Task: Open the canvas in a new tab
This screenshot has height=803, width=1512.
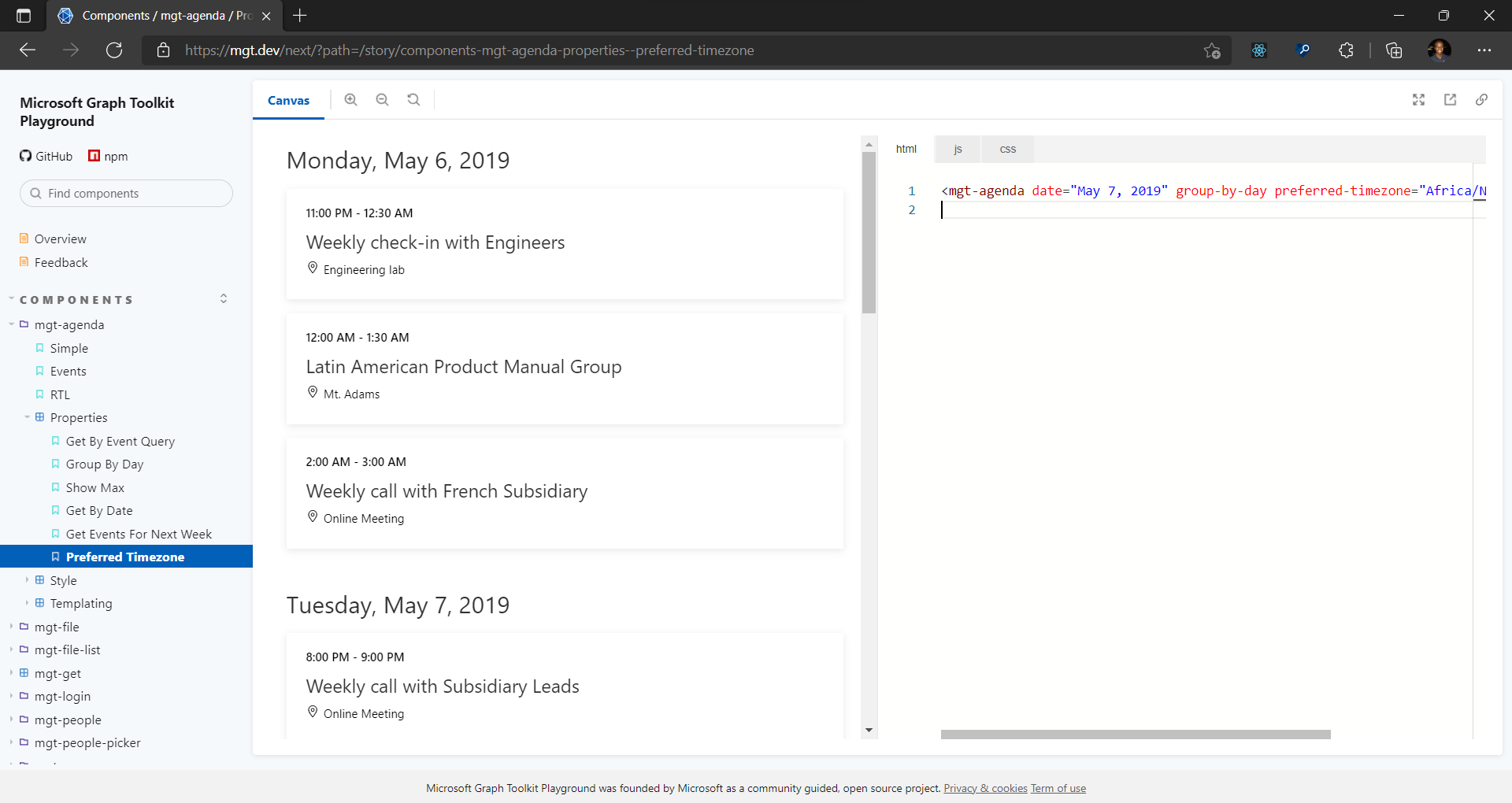Action: pyautogui.click(x=1451, y=99)
